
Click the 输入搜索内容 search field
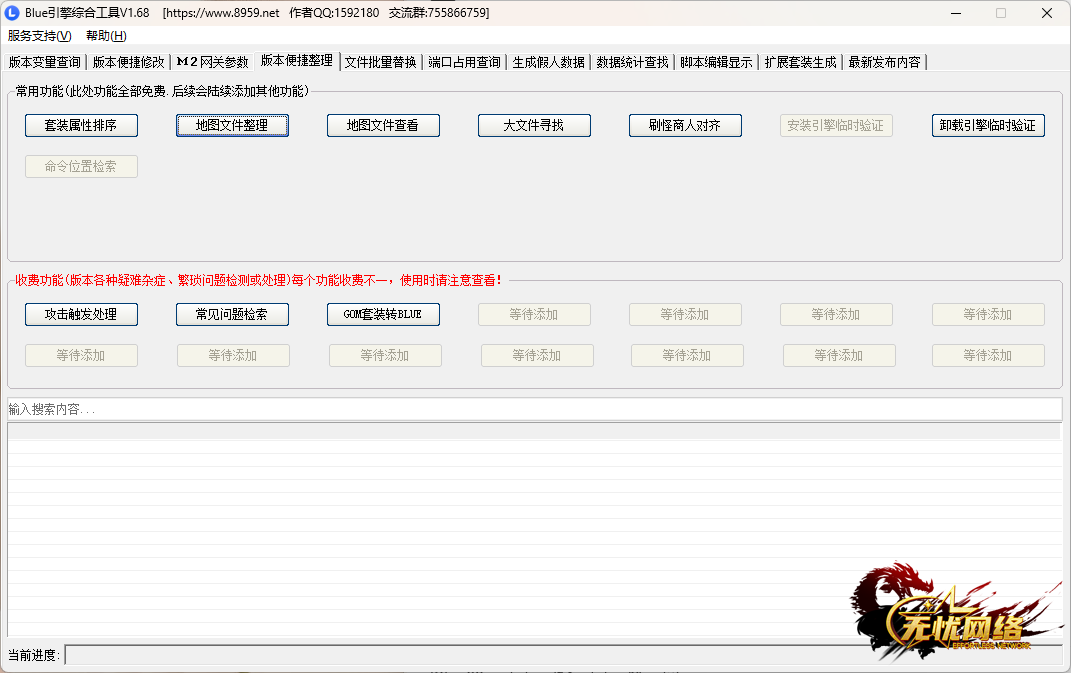pos(534,410)
